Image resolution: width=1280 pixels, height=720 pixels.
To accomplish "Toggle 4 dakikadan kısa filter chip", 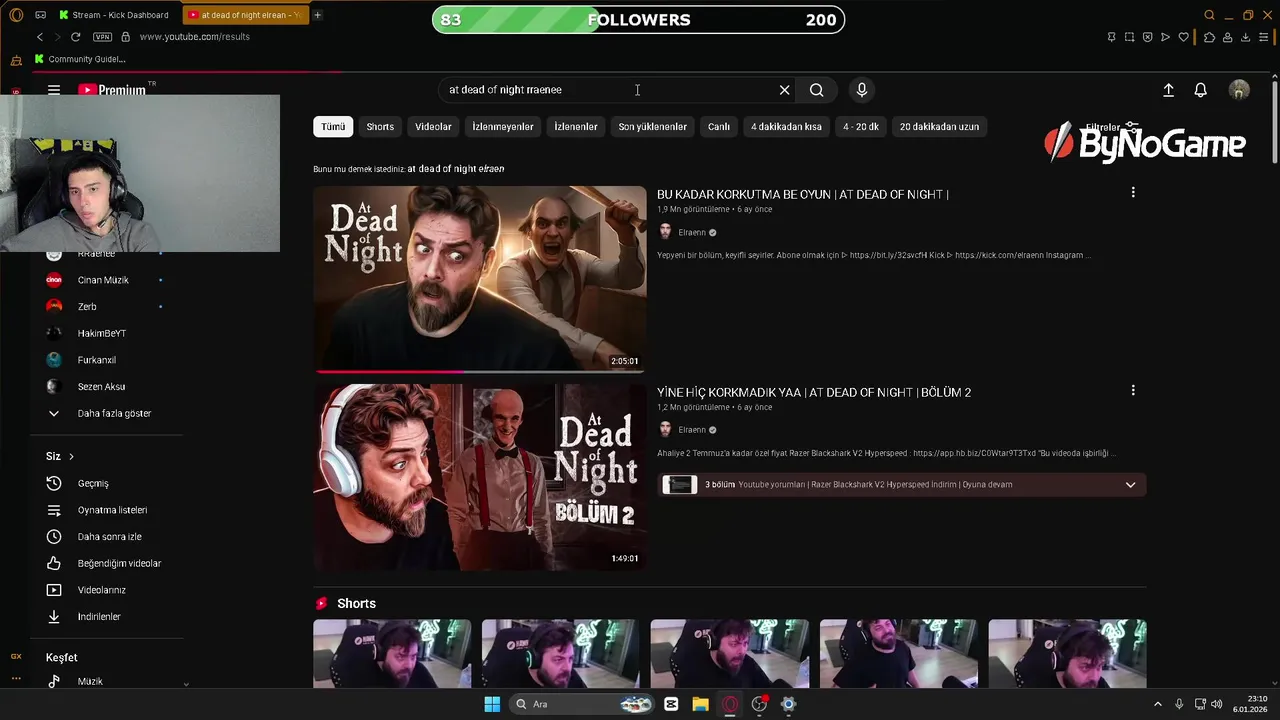I will [x=786, y=127].
